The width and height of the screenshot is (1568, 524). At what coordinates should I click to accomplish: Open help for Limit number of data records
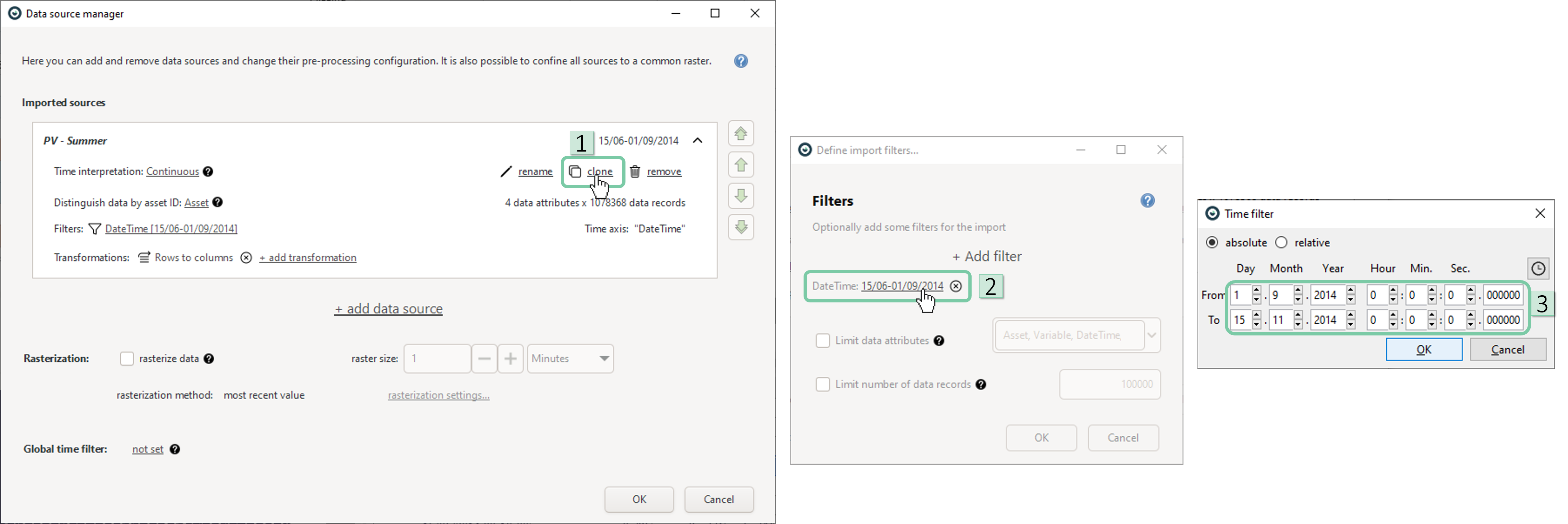(x=981, y=385)
